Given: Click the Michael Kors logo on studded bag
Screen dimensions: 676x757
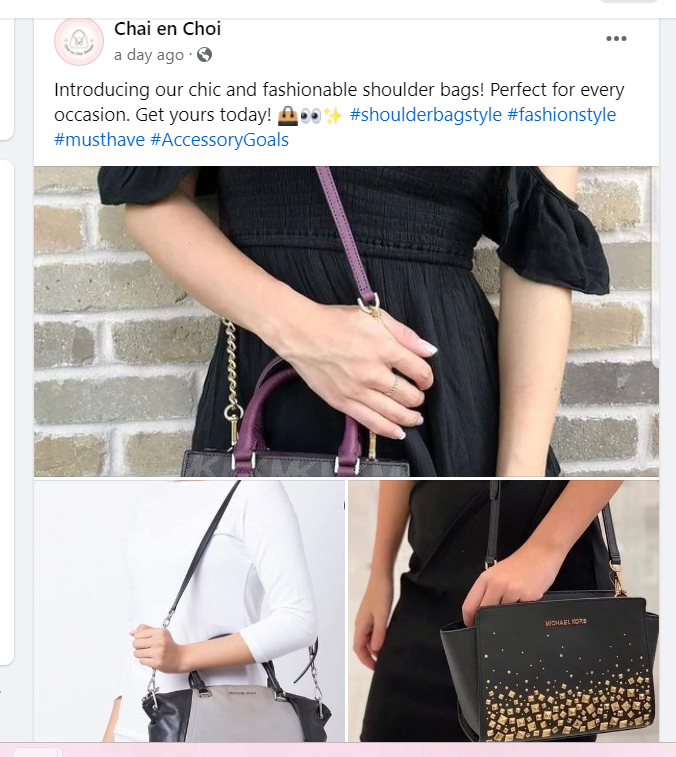Looking at the screenshot, I should coord(565,623).
